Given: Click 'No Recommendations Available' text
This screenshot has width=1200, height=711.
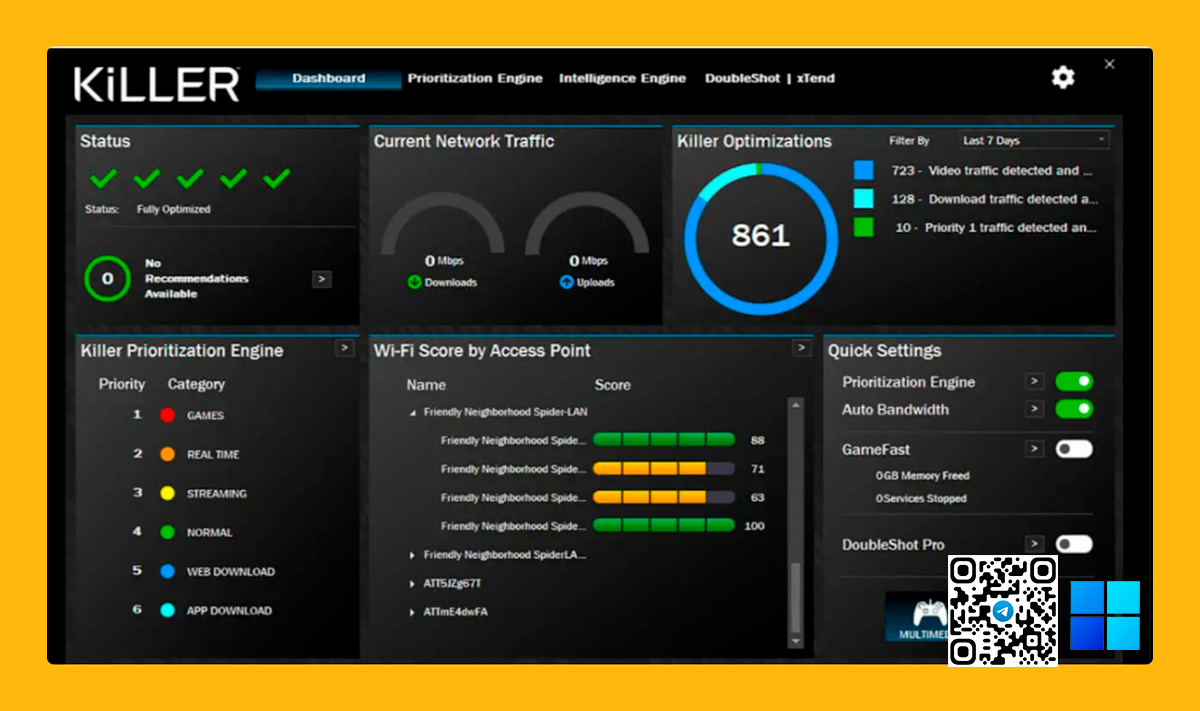Looking at the screenshot, I should [x=197, y=279].
